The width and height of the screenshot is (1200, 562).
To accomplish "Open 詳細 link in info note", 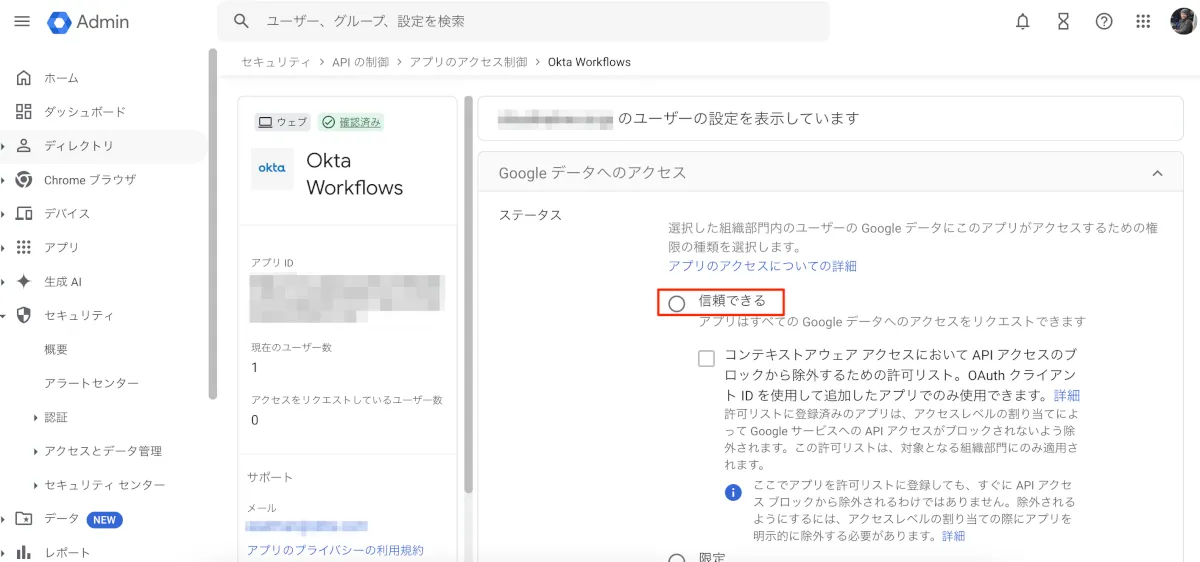I will (x=953, y=536).
